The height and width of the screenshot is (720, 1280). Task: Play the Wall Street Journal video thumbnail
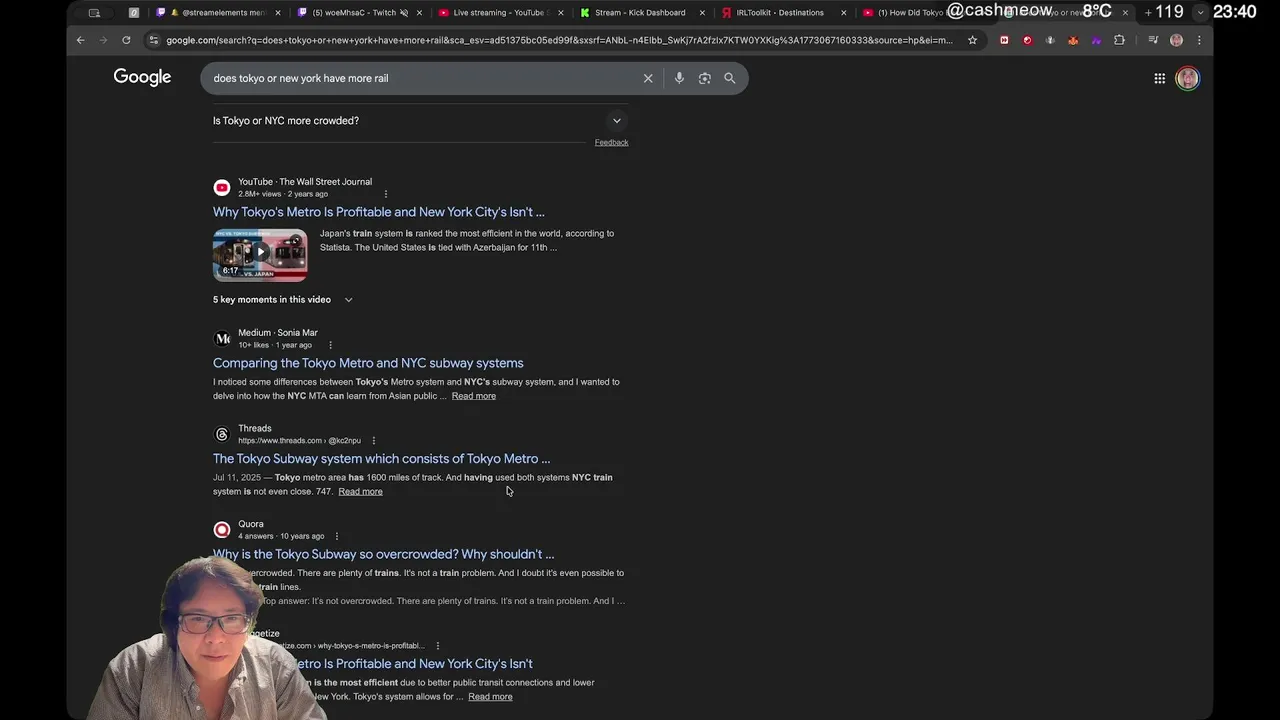[x=260, y=255]
